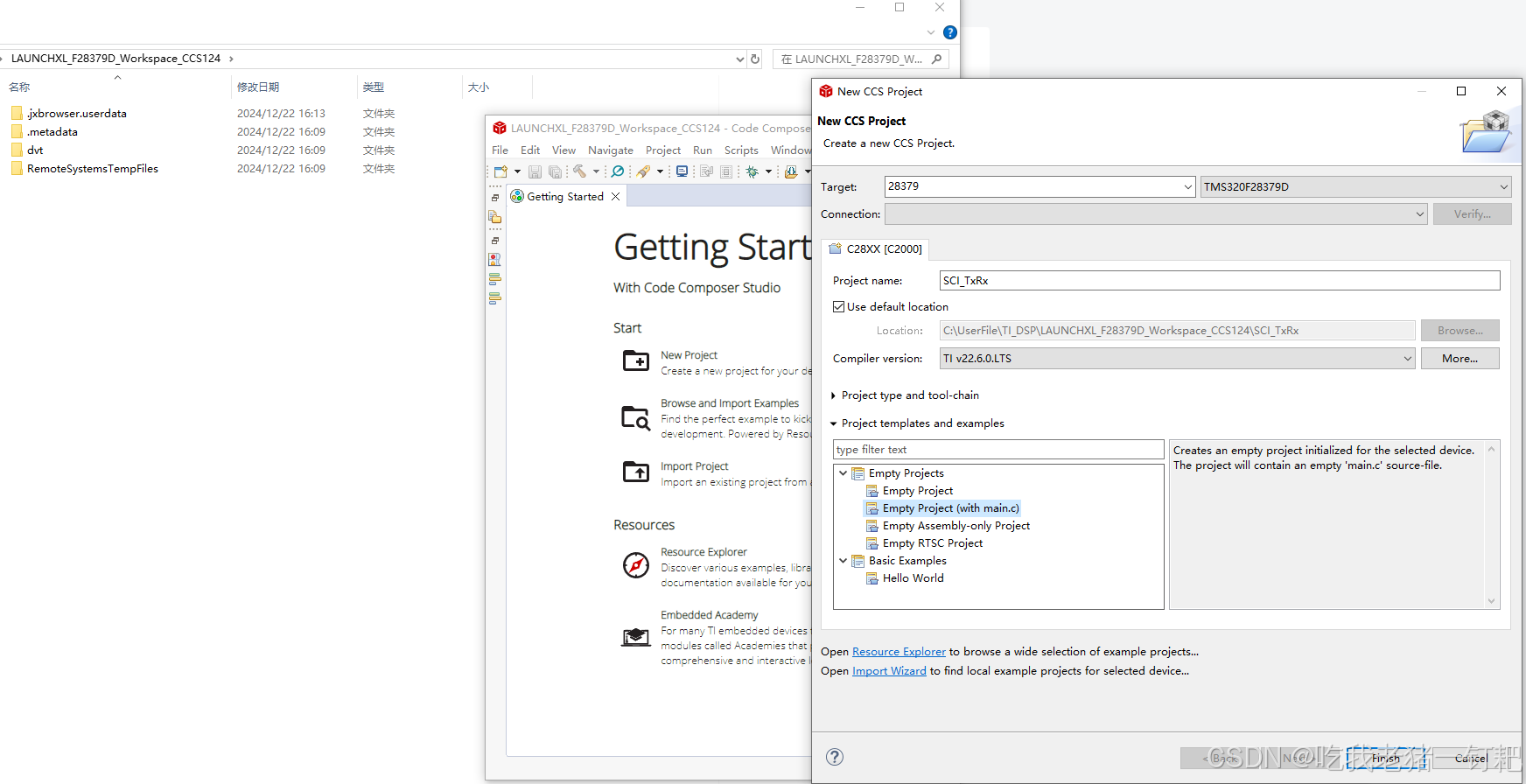Click the New wizard toolbar icon
The image size is (1526, 784).
point(500,171)
